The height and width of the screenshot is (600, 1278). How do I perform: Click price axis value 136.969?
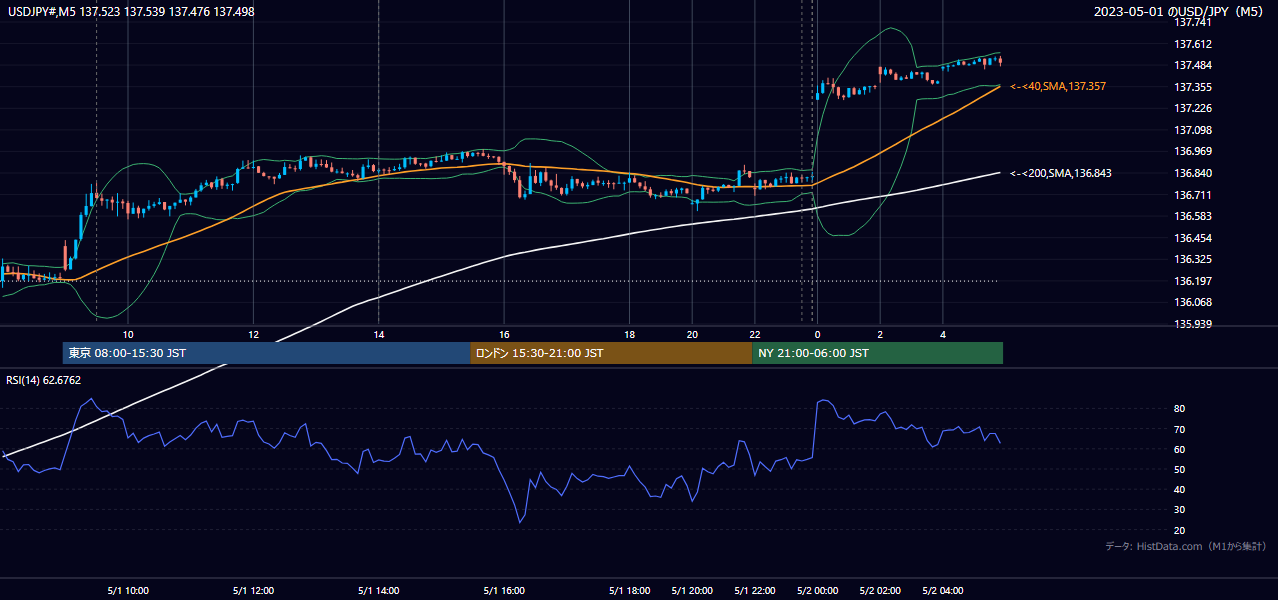tap(1192, 151)
